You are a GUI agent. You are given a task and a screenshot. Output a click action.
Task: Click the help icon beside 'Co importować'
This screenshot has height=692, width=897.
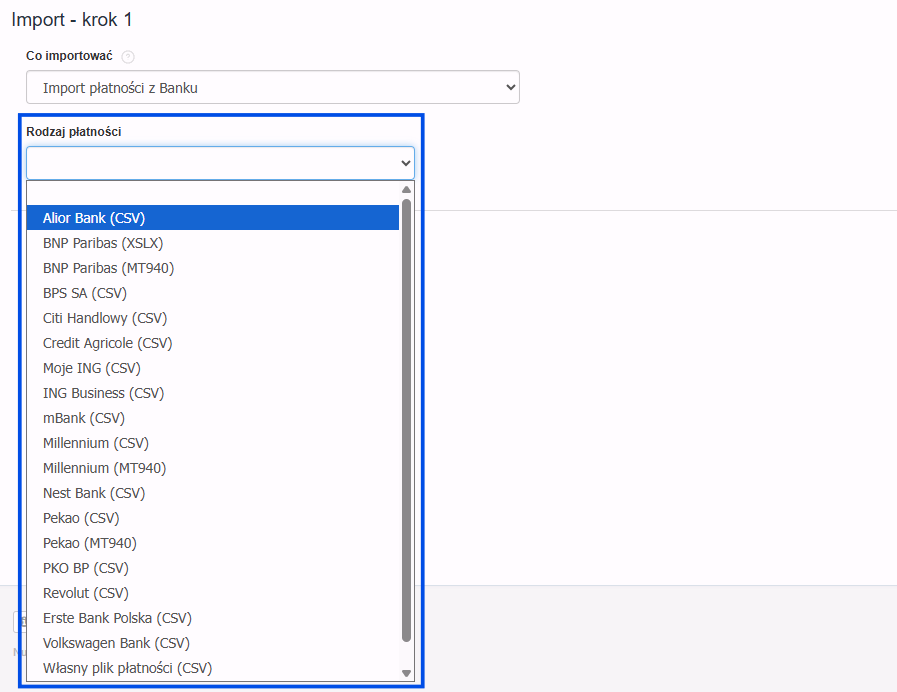click(128, 57)
